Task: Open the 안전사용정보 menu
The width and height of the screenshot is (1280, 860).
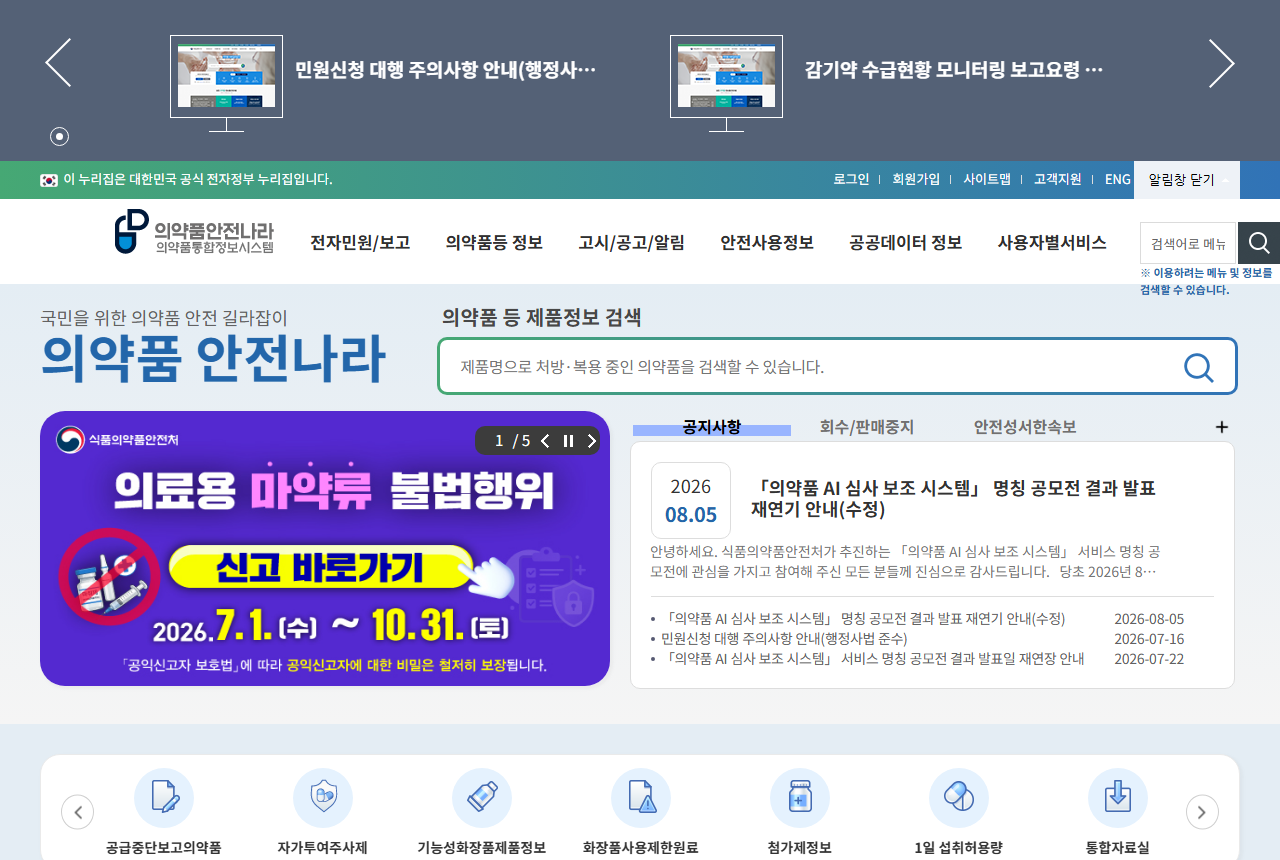Action: point(767,242)
